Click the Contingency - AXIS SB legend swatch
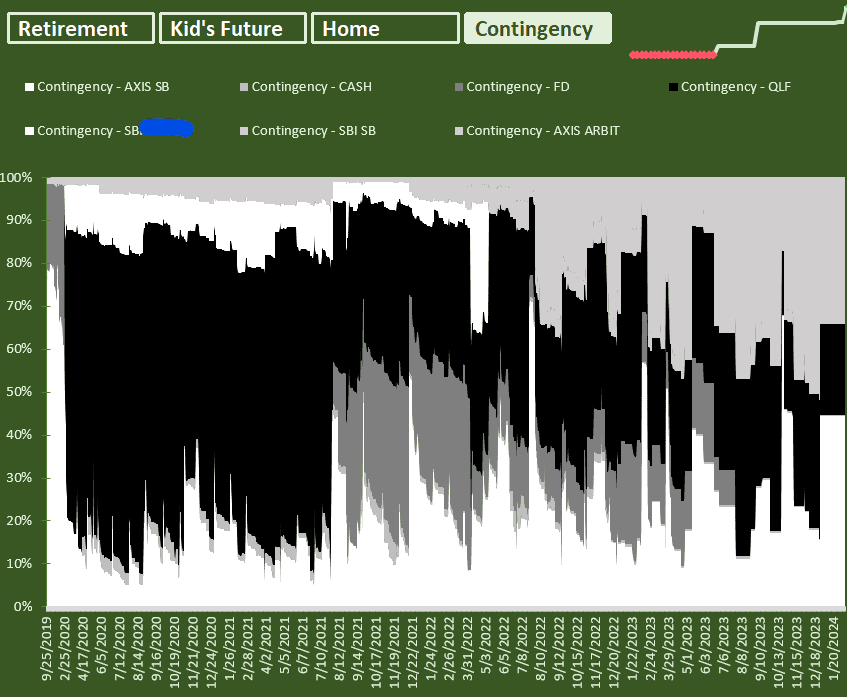The image size is (847, 697). pyautogui.click(x=29, y=87)
